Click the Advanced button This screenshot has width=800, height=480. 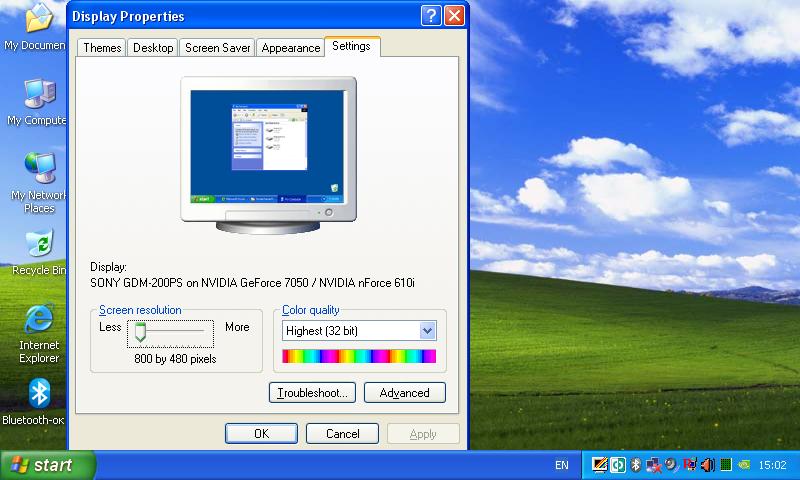(x=404, y=393)
